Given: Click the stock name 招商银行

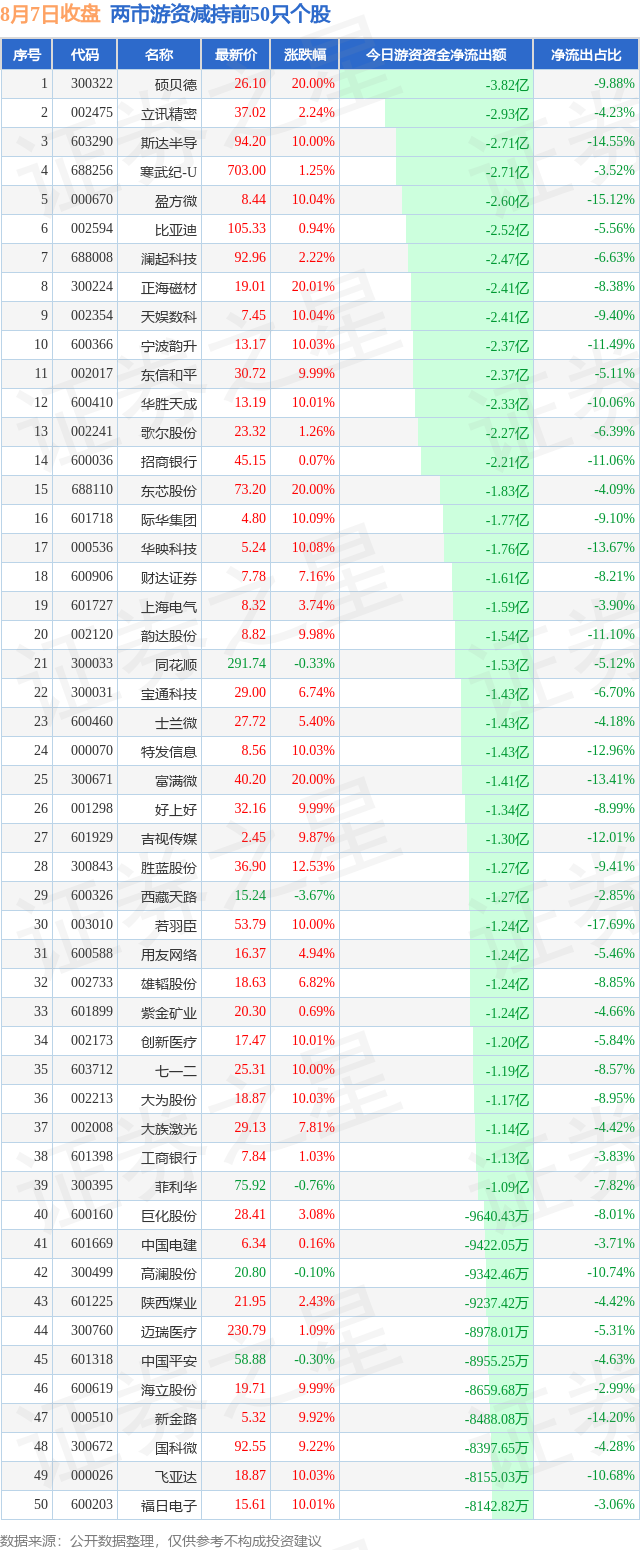Looking at the screenshot, I should tap(169, 461).
